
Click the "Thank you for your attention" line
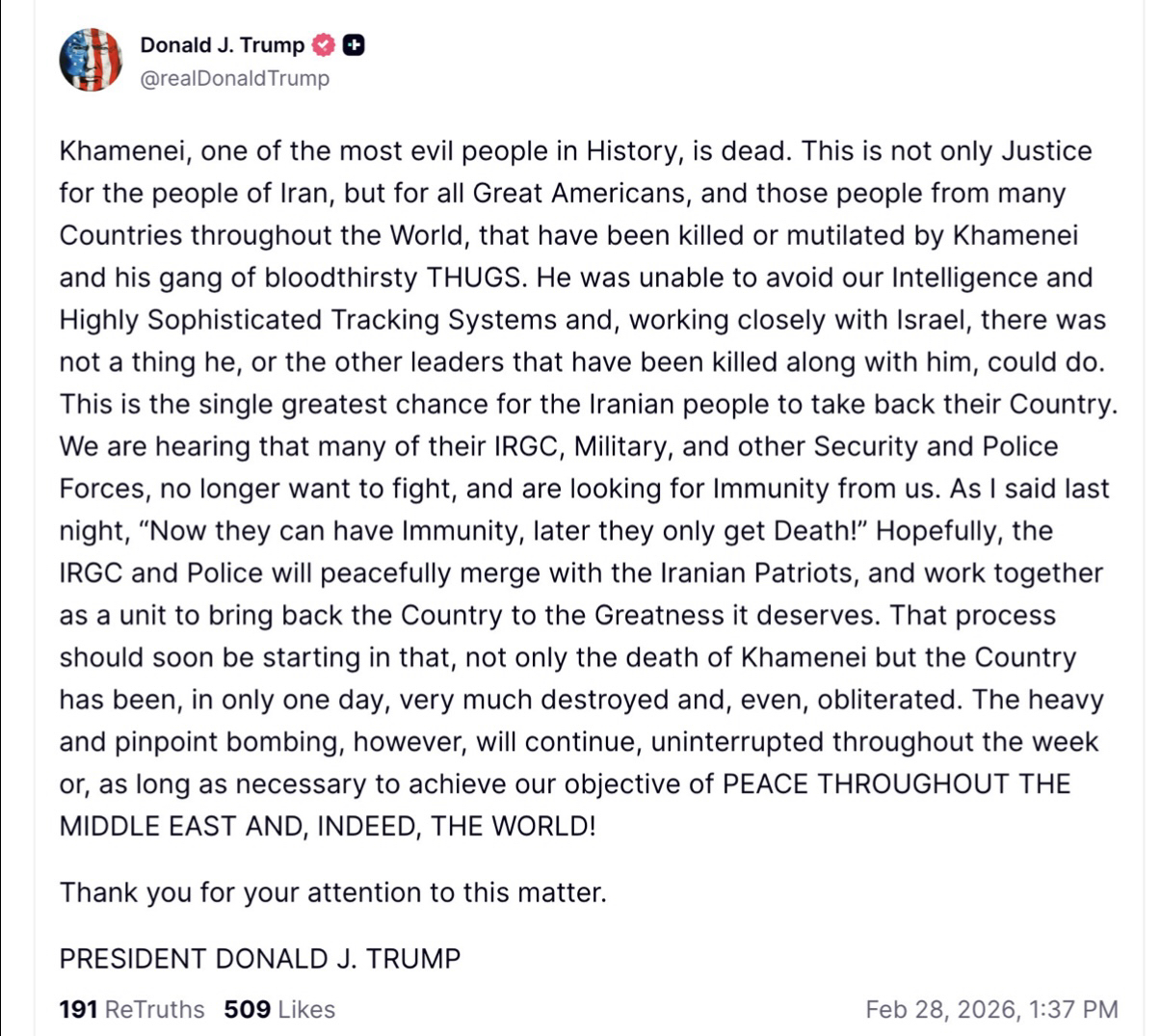coord(333,892)
